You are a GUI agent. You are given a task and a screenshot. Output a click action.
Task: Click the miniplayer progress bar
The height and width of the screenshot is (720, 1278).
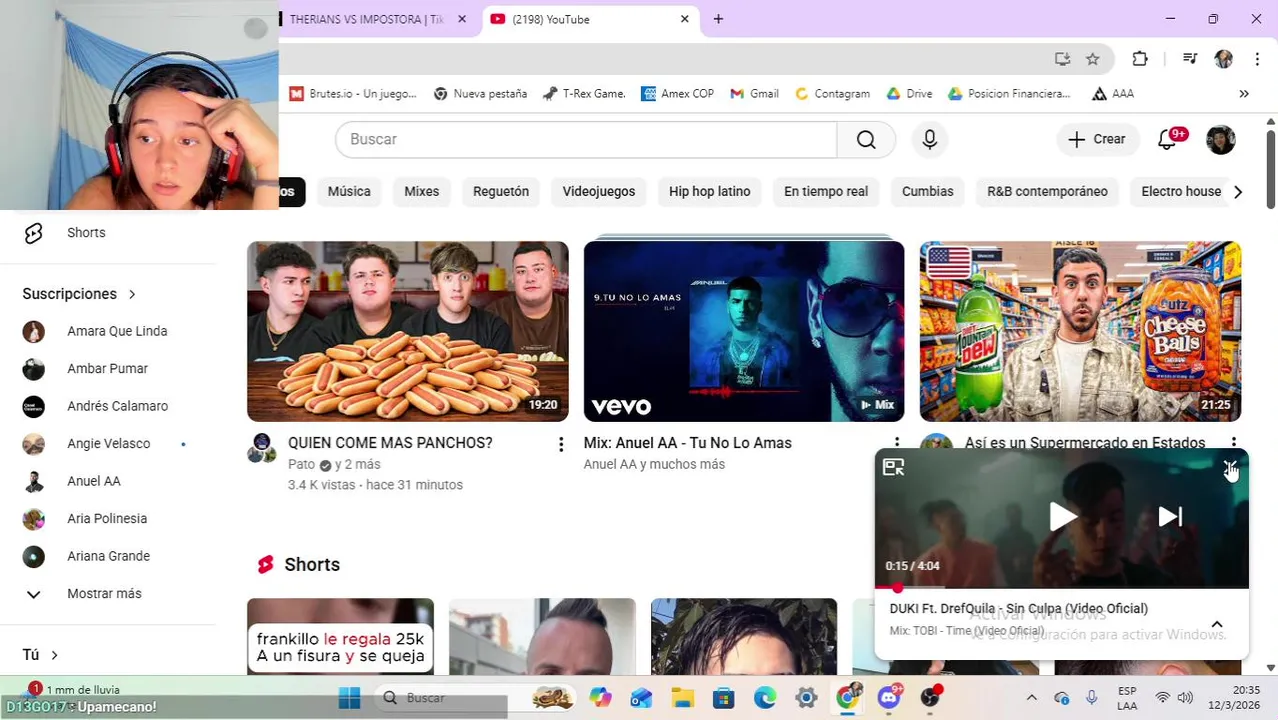(x=1062, y=587)
